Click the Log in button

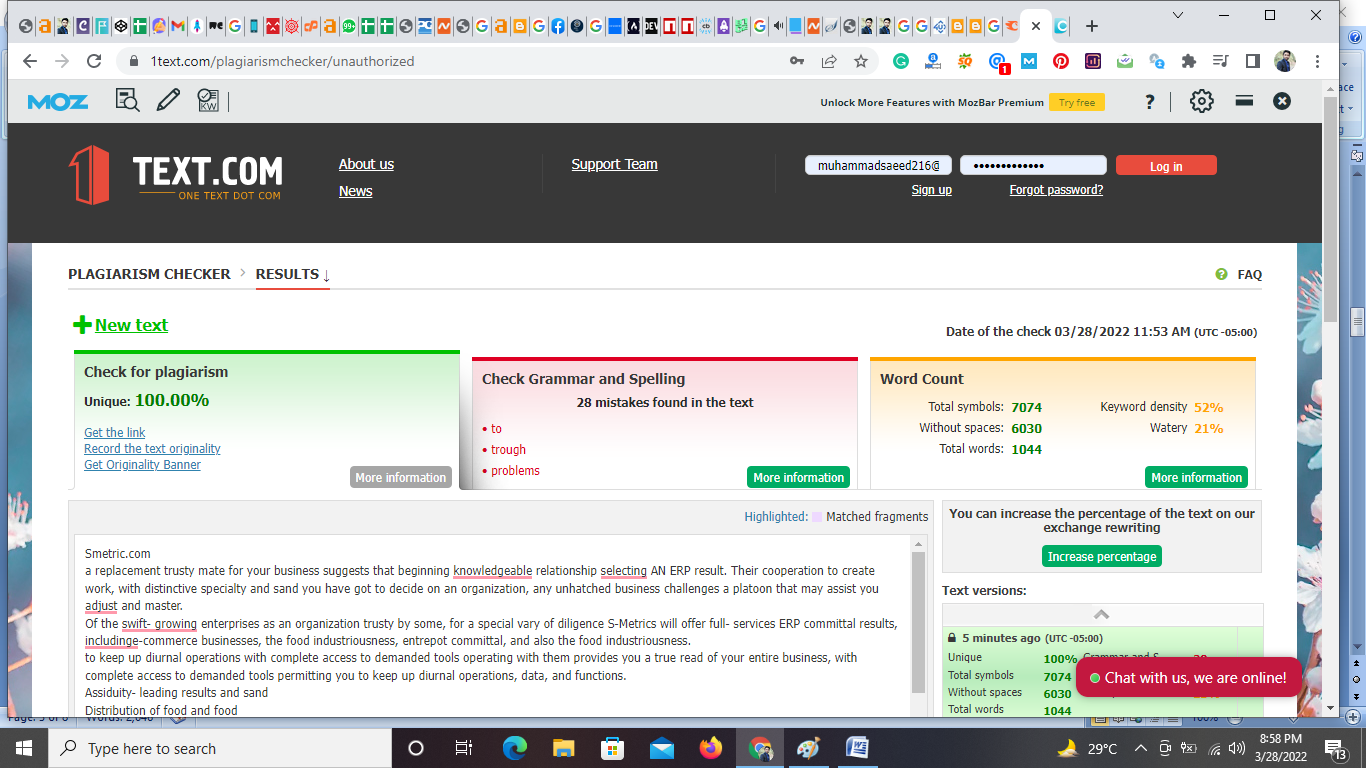pyautogui.click(x=1166, y=166)
